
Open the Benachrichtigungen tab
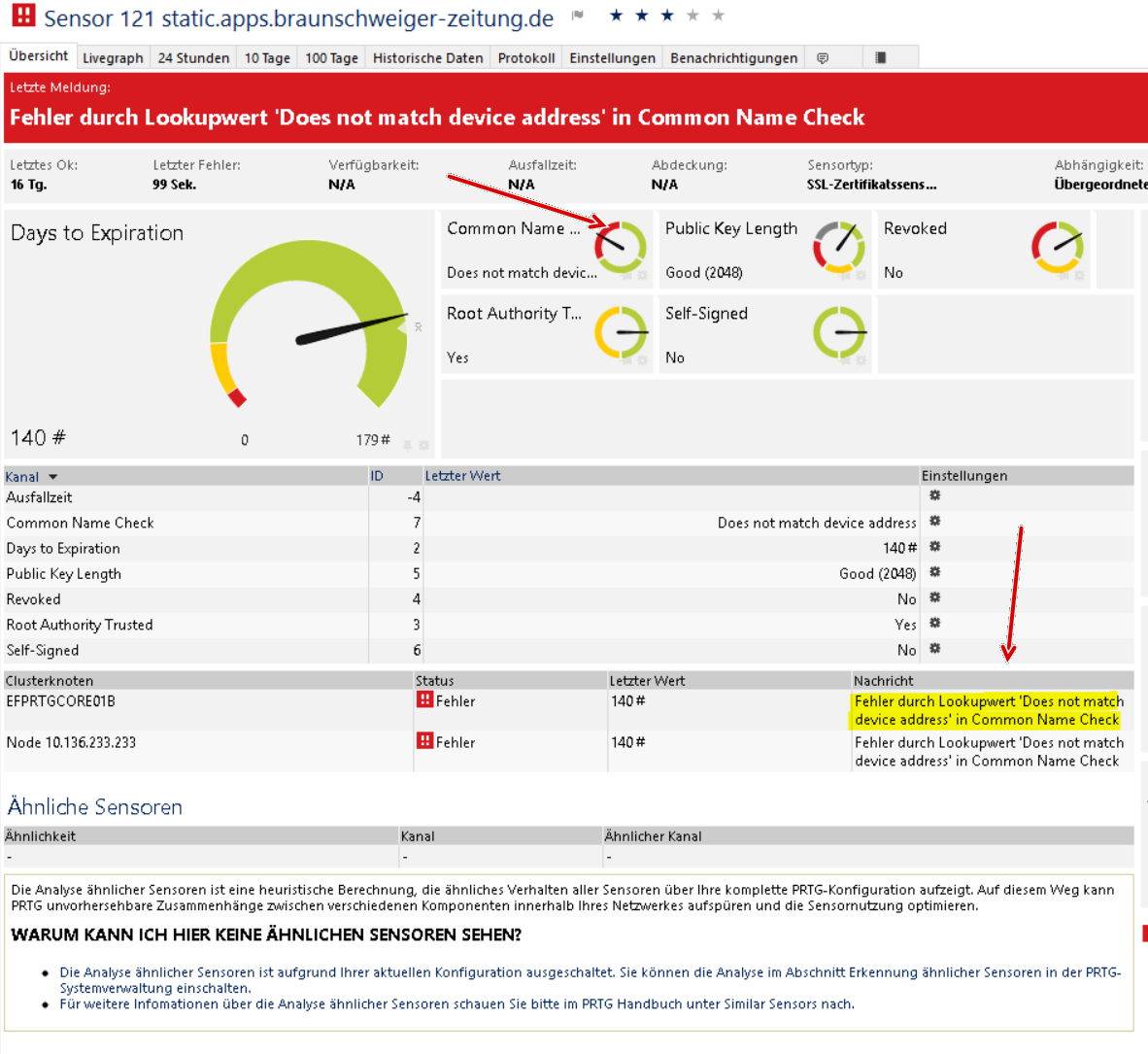pyautogui.click(x=733, y=58)
